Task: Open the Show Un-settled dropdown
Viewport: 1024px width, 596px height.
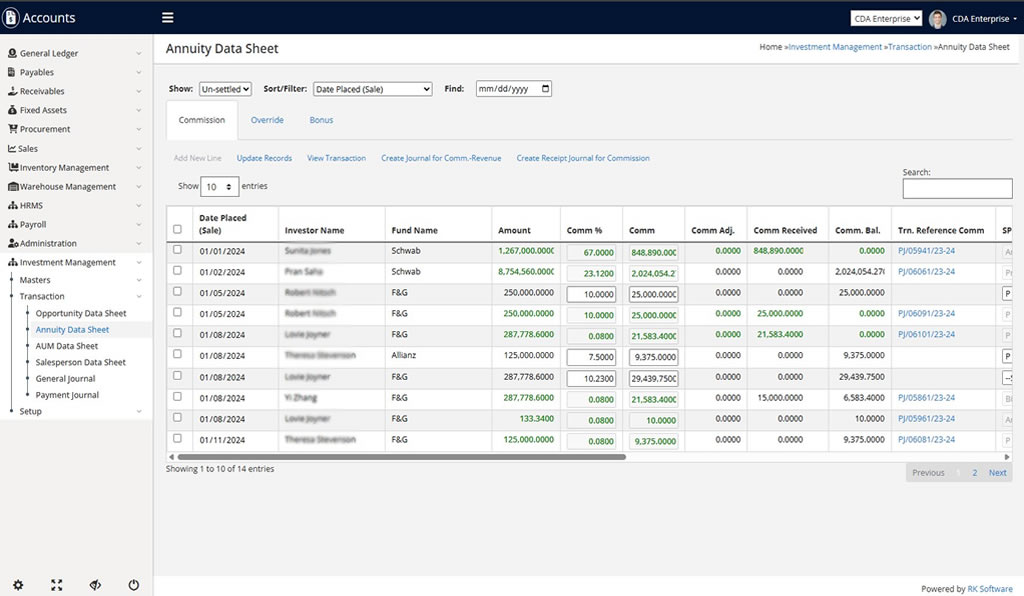Action: [x=225, y=89]
